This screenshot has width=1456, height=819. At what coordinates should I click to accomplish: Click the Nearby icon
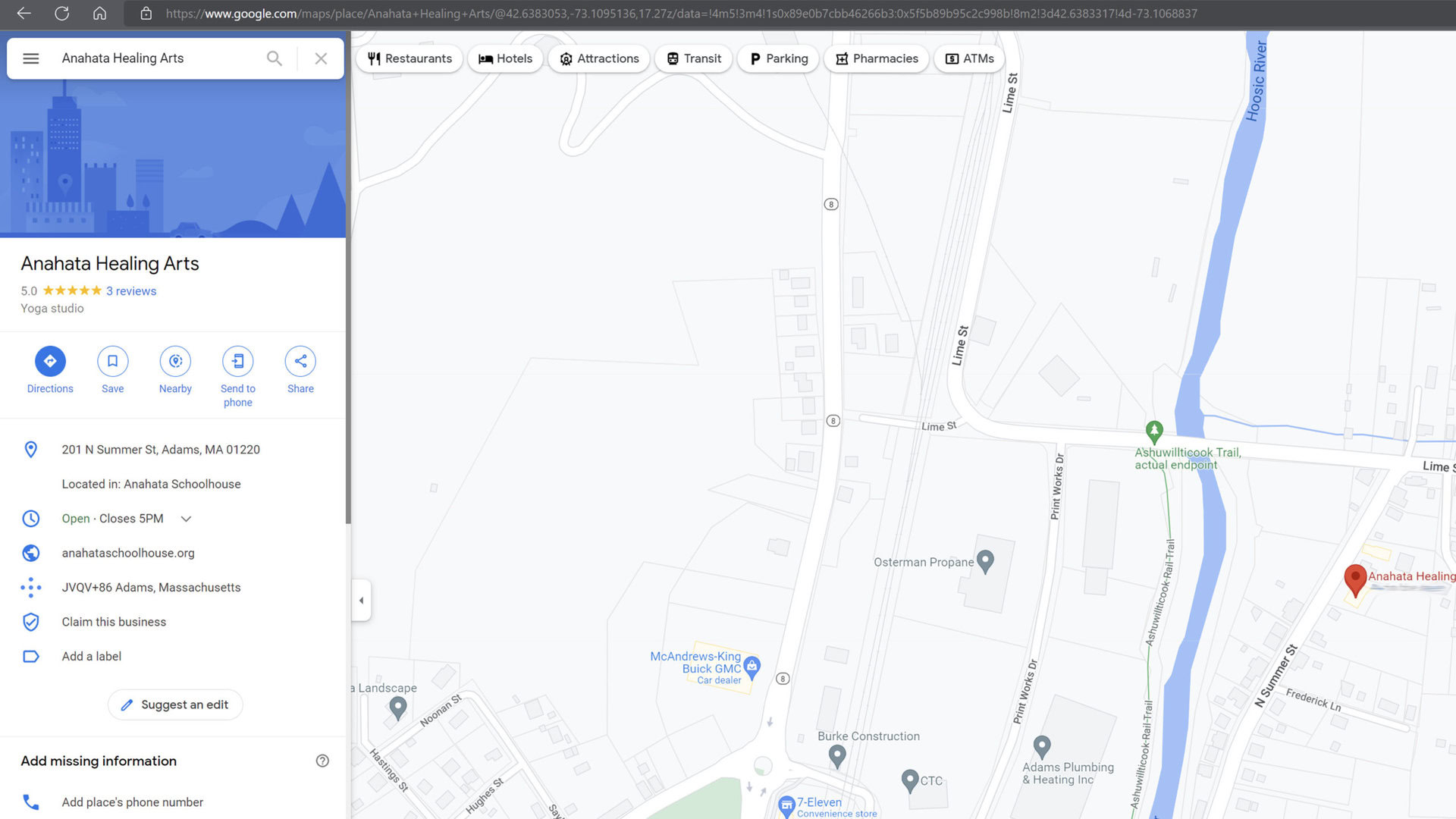175,361
